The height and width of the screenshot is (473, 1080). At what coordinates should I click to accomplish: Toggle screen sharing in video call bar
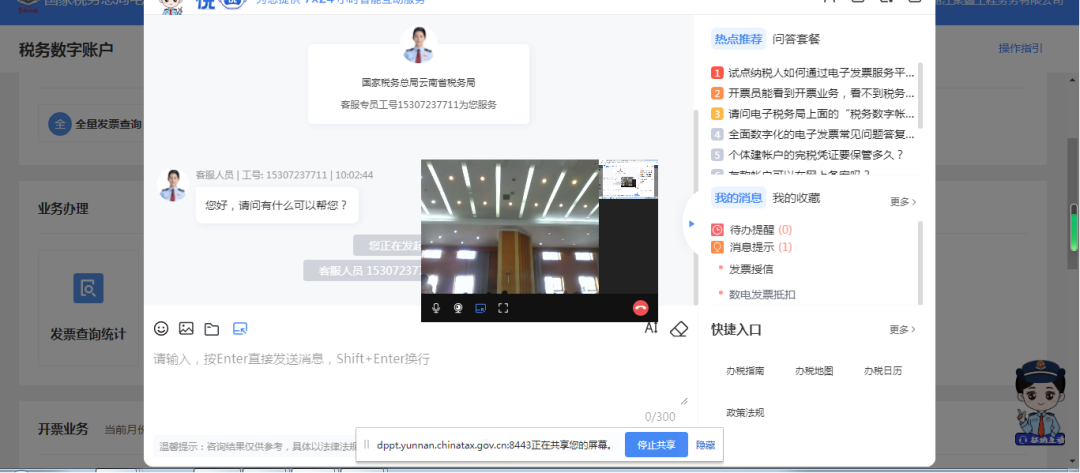481,308
